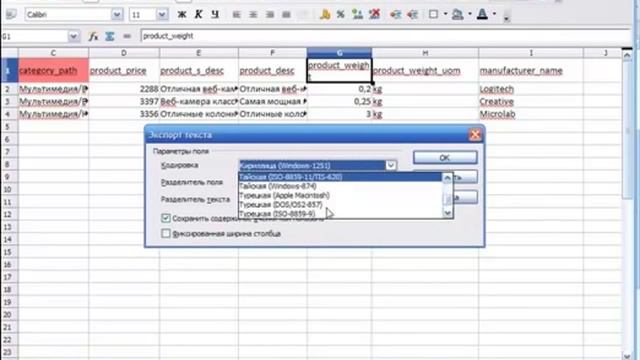This screenshot has width=640, height=360.
Task: Click the Microlab cell
Action: point(531,114)
